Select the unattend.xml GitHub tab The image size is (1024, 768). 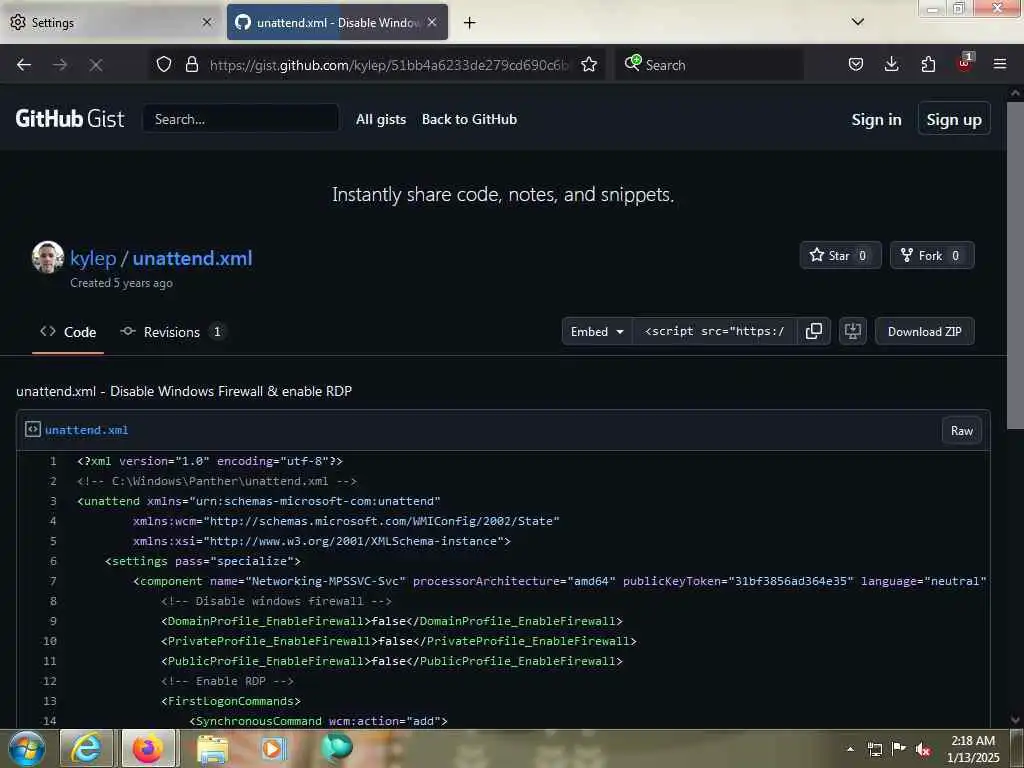click(337, 22)
